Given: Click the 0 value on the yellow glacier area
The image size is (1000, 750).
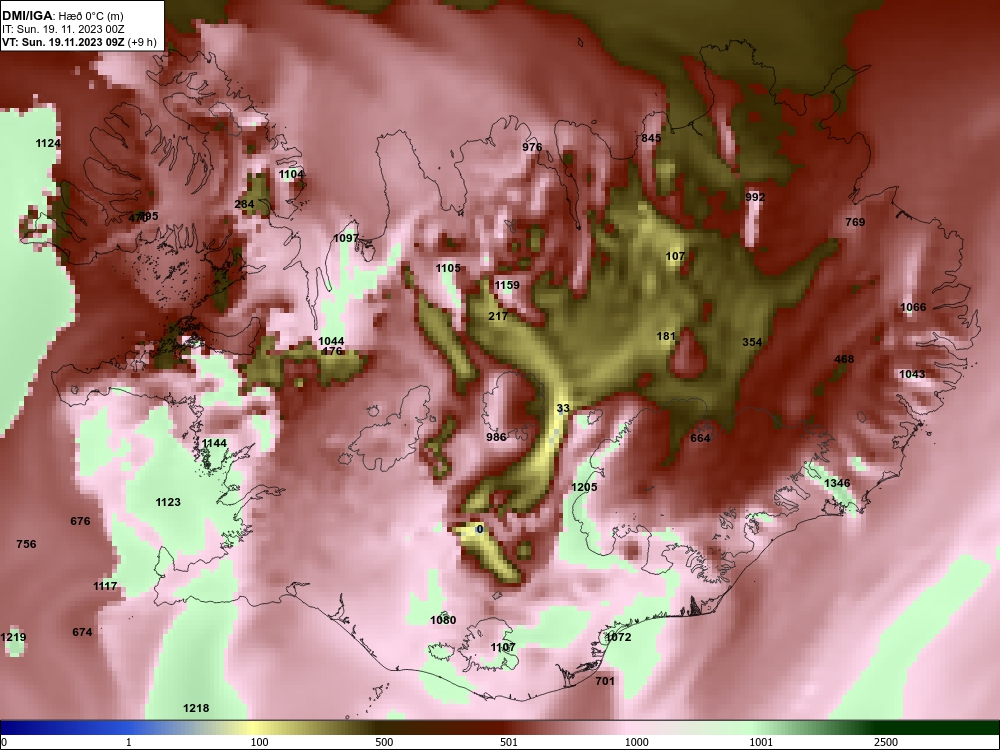Looking at the screenshot, I should (x=480, y=529).
